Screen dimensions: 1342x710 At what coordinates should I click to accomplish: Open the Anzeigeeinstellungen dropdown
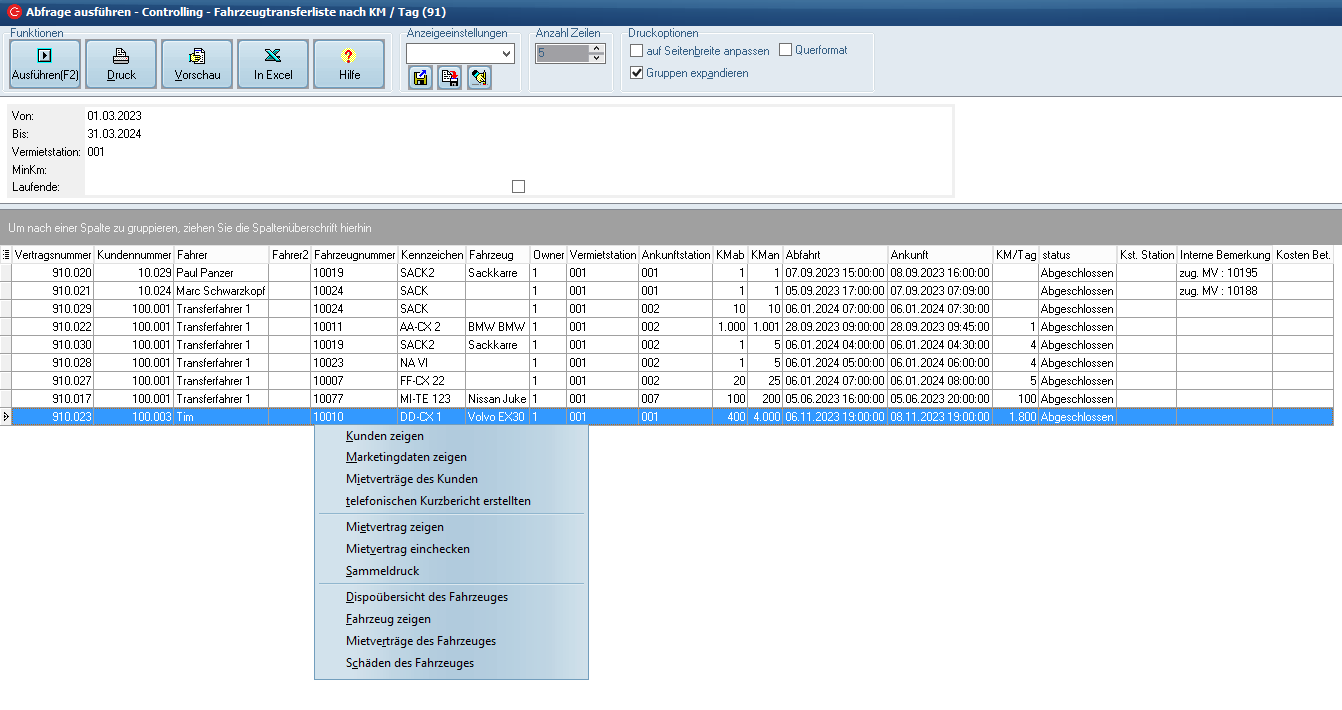click(506, 54)
